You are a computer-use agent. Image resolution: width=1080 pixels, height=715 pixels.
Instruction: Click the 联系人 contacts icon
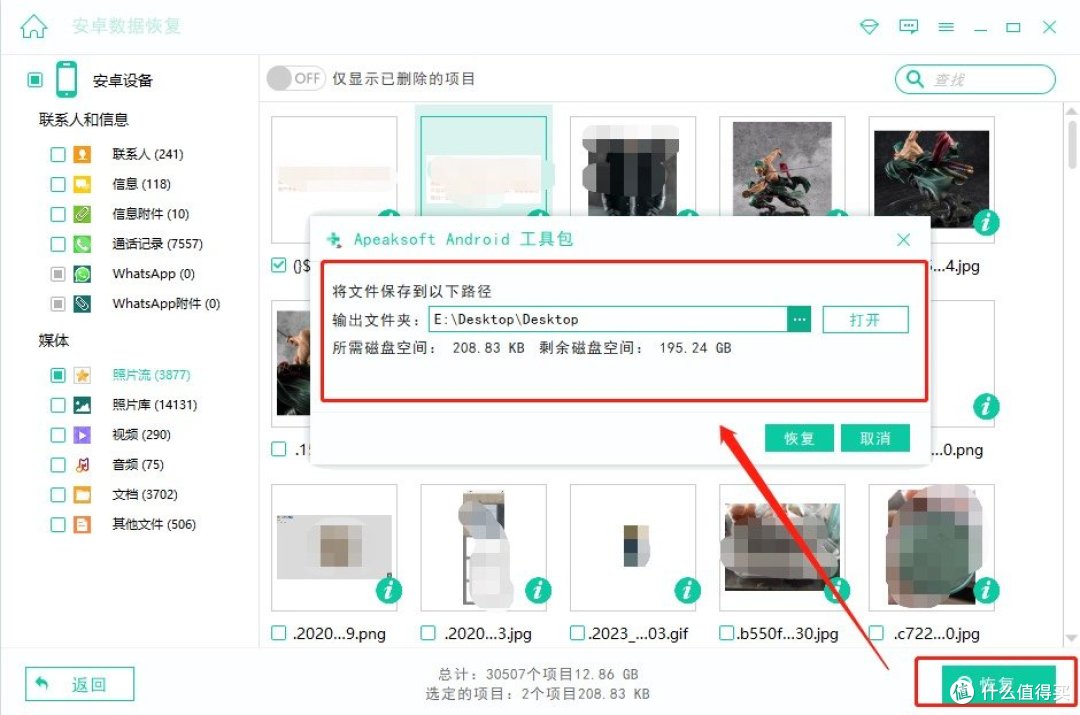(82, 154)
